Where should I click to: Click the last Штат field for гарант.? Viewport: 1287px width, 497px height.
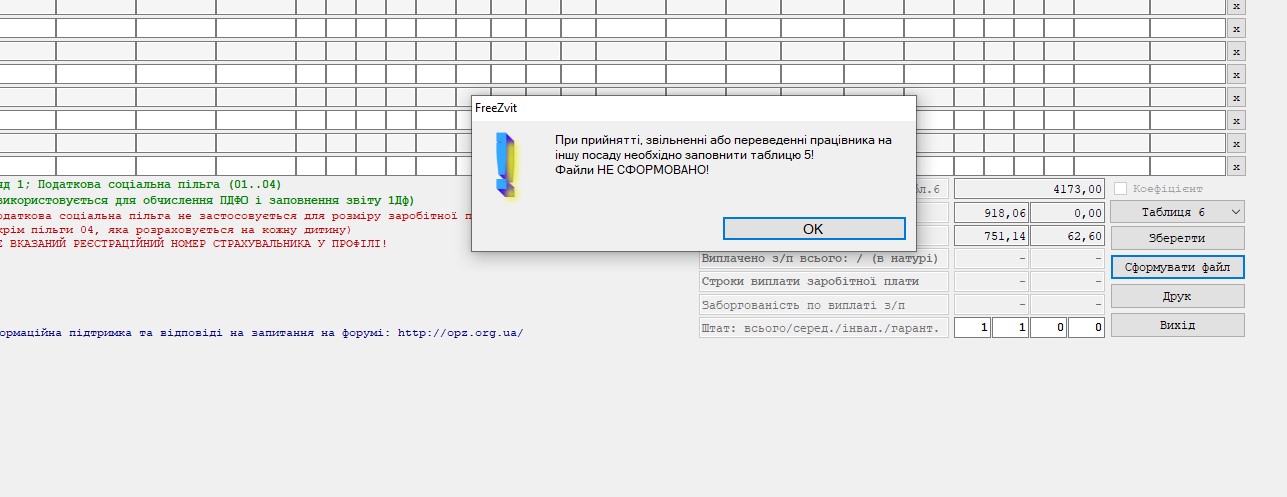pyautogui.click(x=1086, y=327)
